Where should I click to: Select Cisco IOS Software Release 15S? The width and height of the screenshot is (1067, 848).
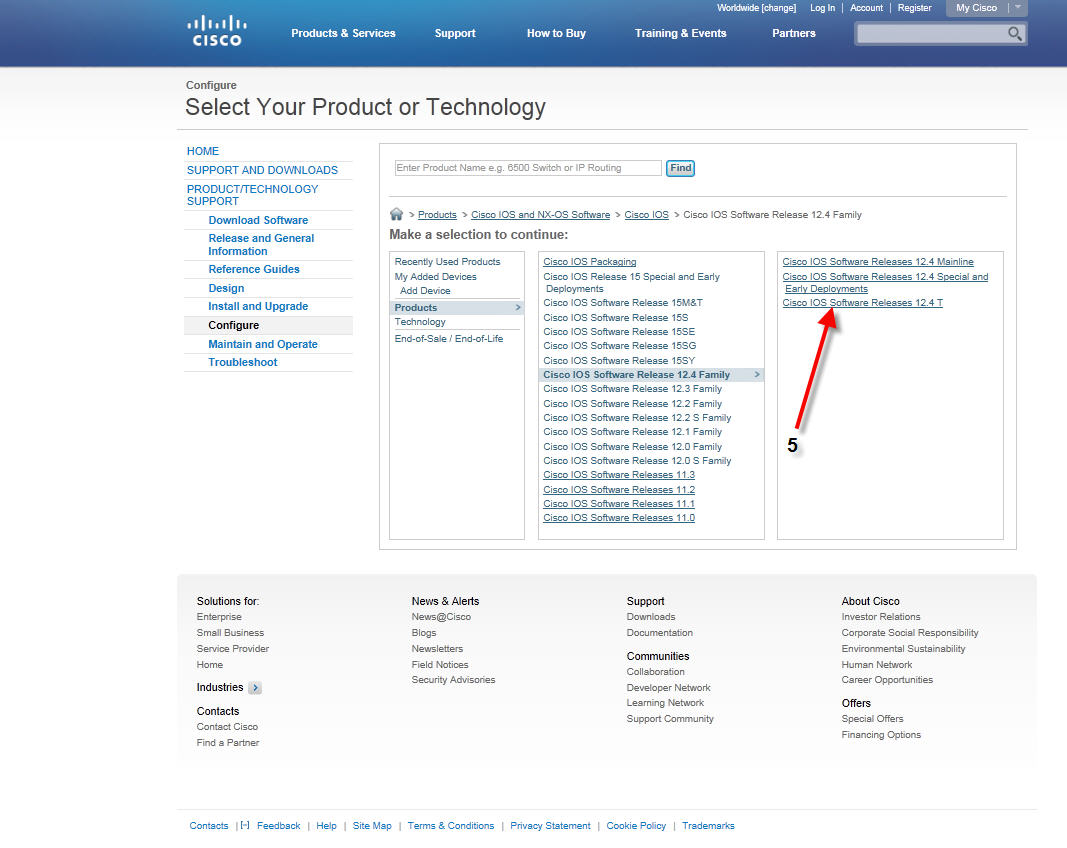(x=615, y=318)
